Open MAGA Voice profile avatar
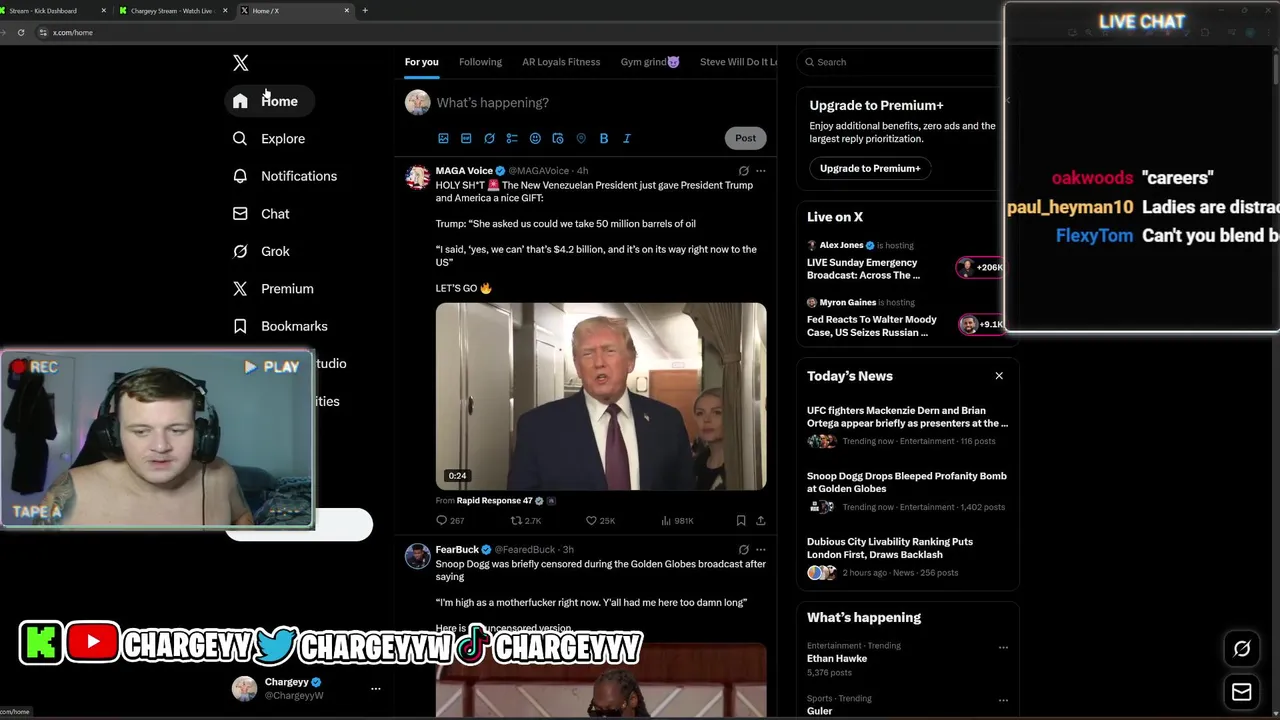 pos(417,178)
